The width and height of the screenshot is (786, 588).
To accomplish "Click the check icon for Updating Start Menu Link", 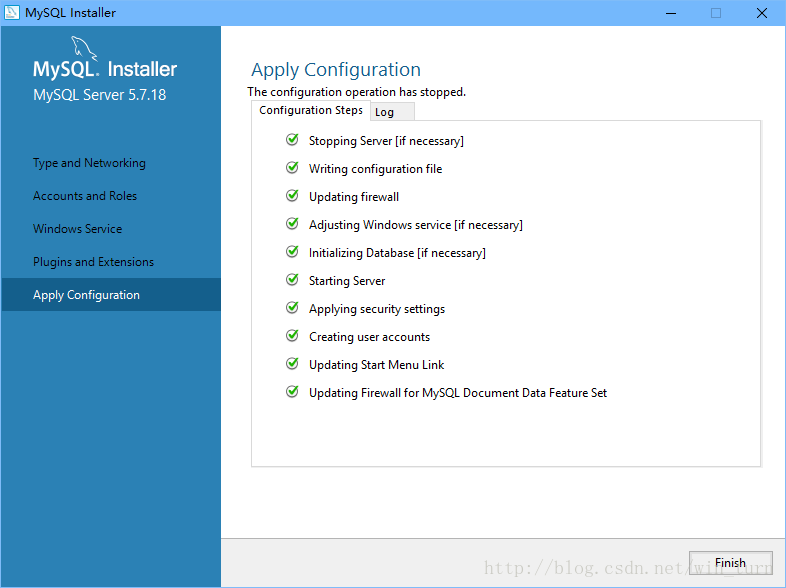I will [292, 365].
